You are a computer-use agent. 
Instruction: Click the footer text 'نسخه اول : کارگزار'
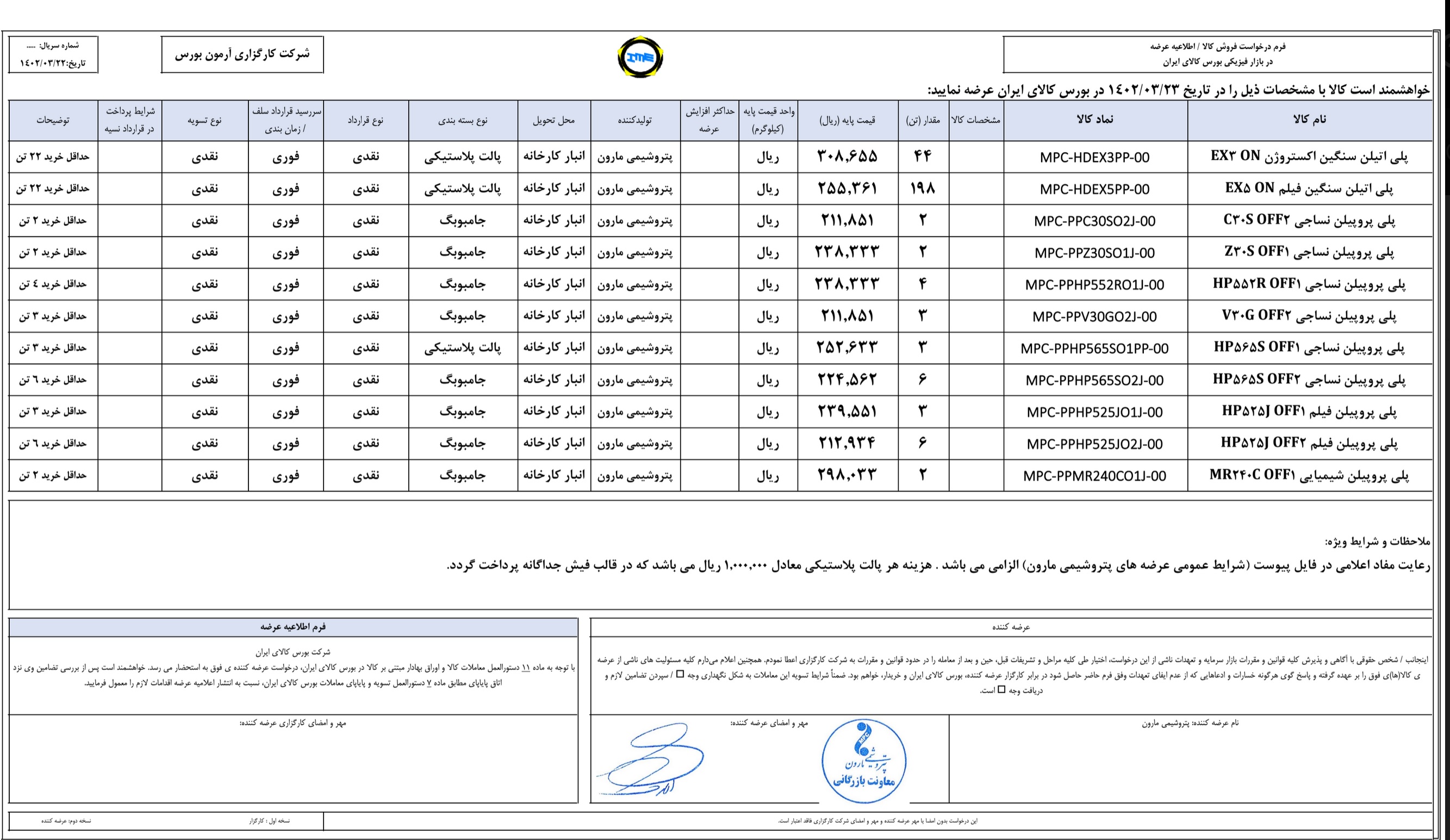(x=269, y=821)
